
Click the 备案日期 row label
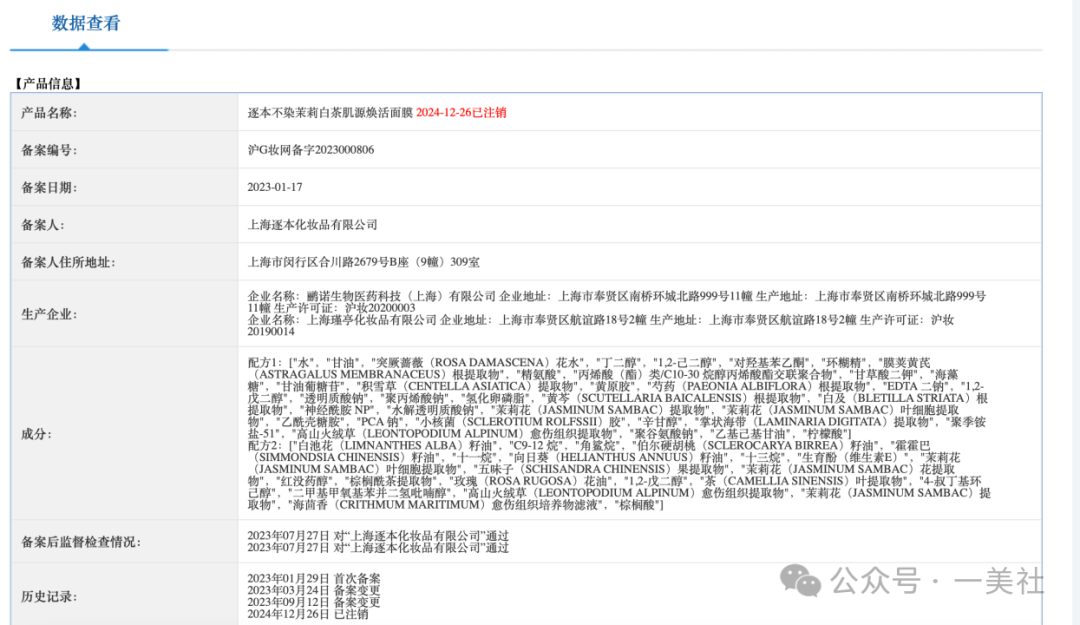point(49,187)
